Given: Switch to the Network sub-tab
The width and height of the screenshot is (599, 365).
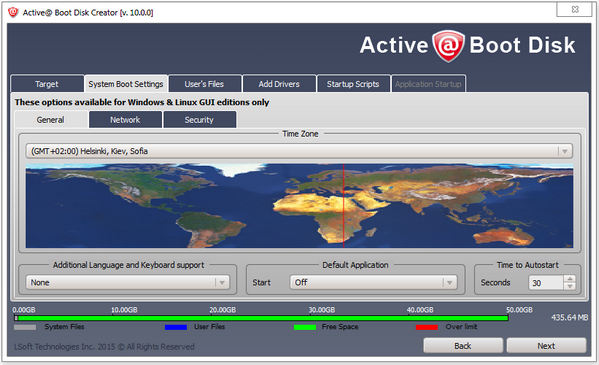Looking at the screenshot, I should pos(125,120).
